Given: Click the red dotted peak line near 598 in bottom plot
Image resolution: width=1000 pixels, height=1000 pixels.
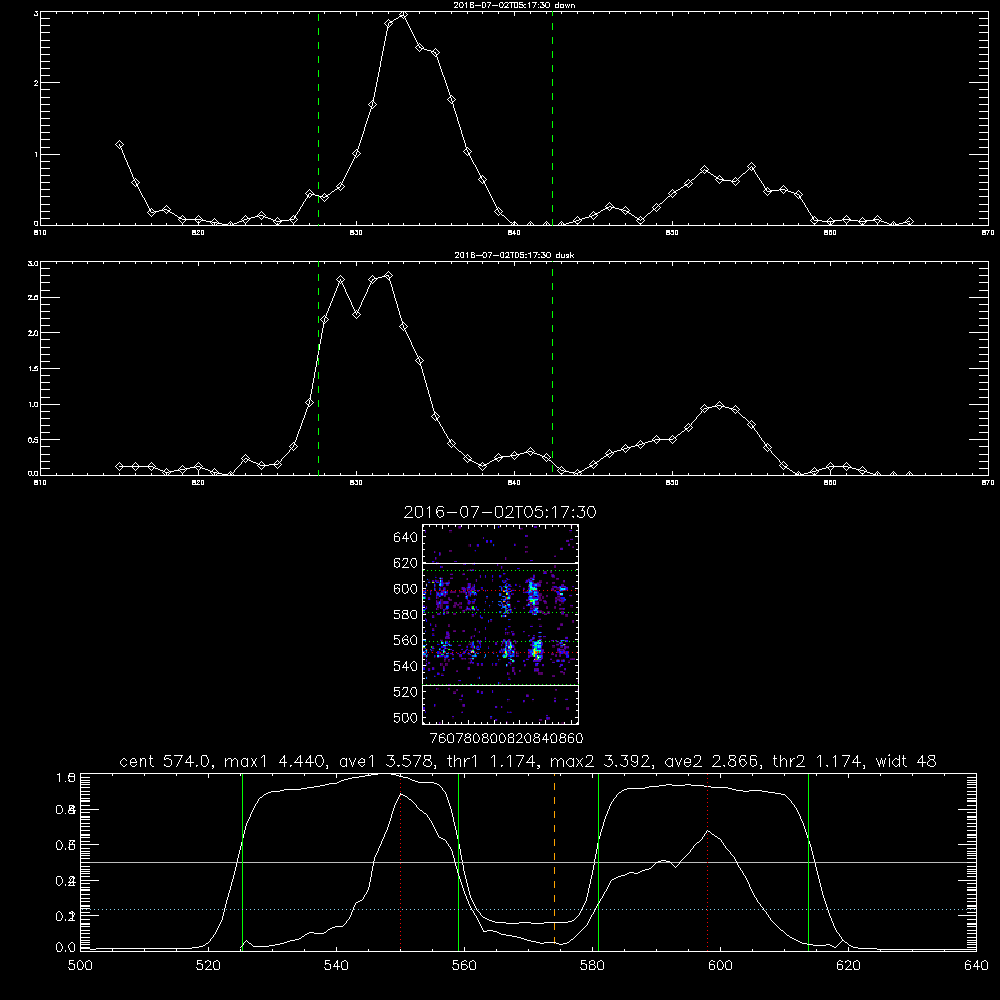Looking at the screenshot, I should click(708, 861).
